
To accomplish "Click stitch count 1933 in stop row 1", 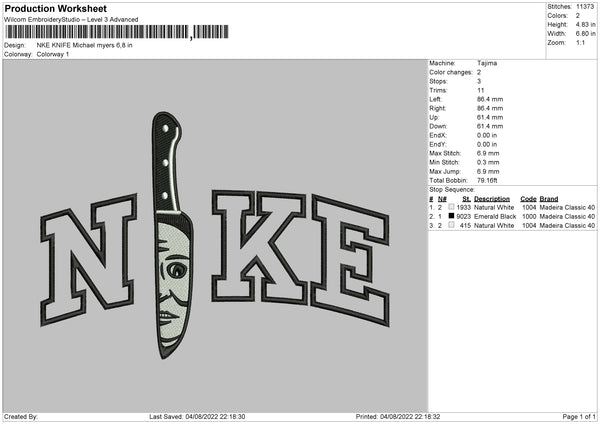I will (x=463, y=207).
